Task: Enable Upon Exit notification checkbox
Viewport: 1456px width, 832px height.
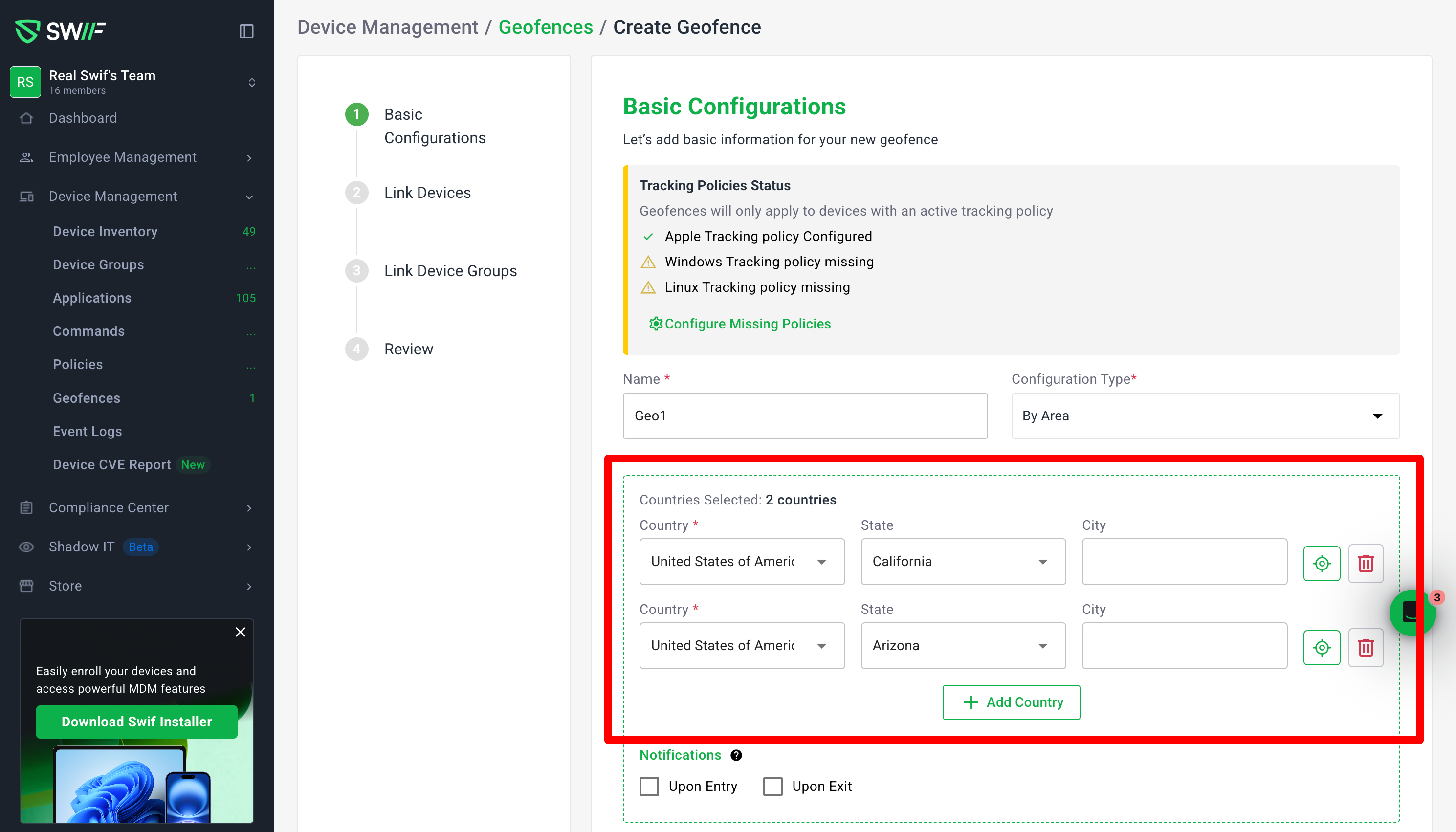Action: 772,786
